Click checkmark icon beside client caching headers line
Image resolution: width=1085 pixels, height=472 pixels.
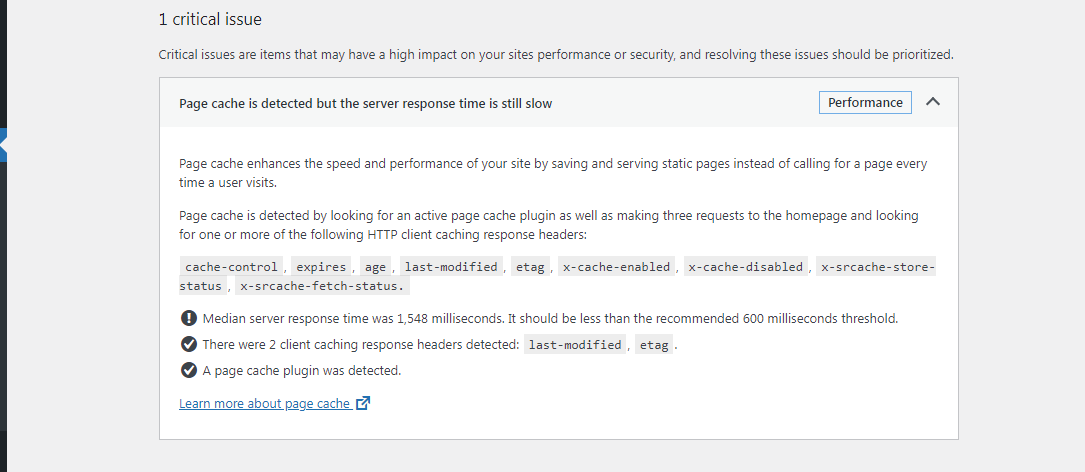[188, 345]
